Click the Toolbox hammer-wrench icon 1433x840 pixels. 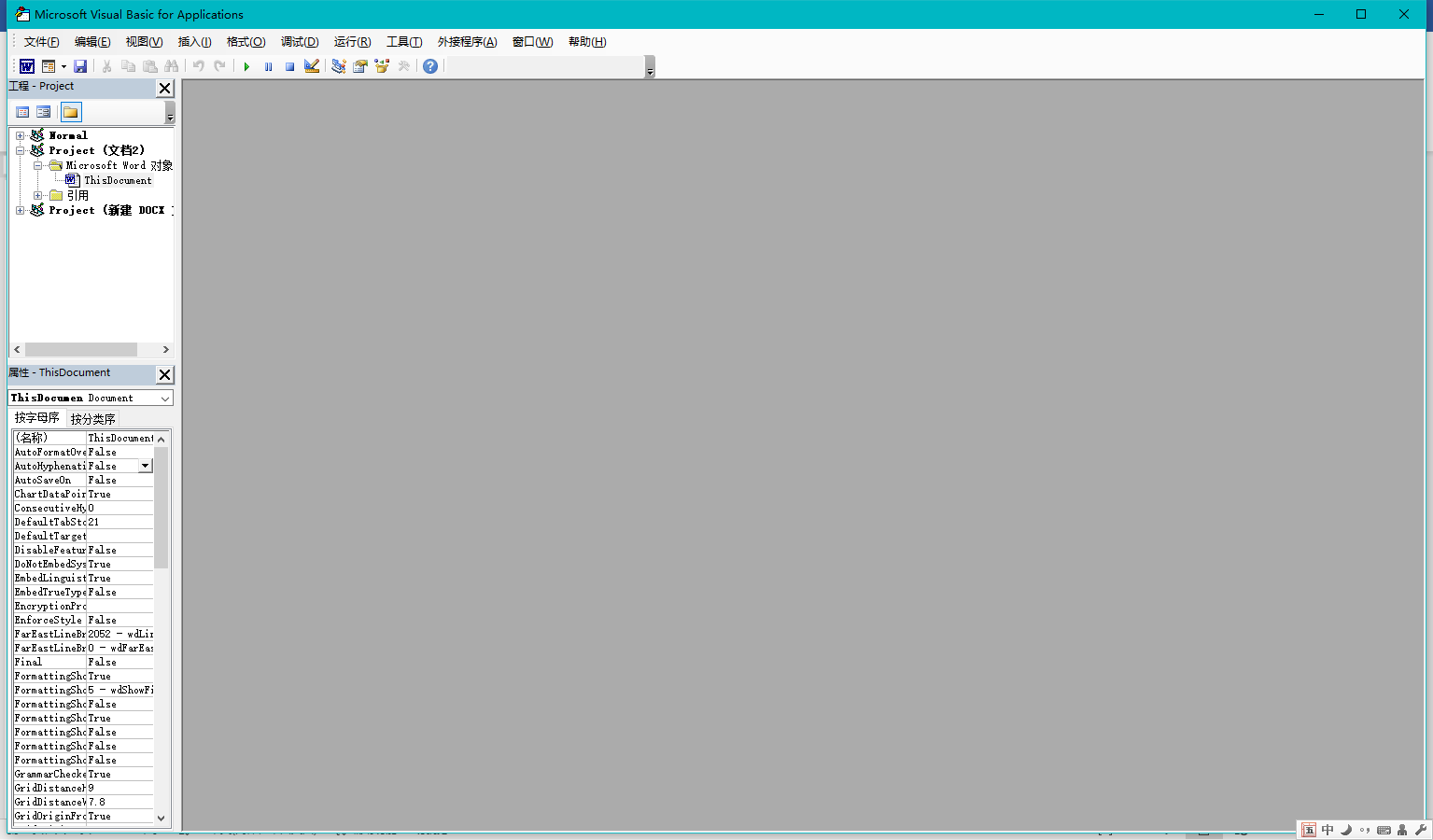403,66
